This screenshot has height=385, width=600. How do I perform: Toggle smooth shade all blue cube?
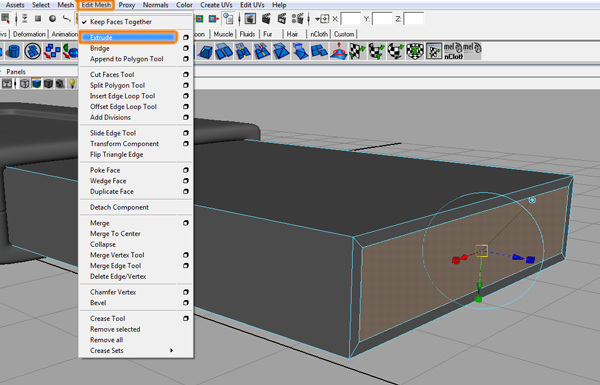pyautogui.click(x=36, y=83)
